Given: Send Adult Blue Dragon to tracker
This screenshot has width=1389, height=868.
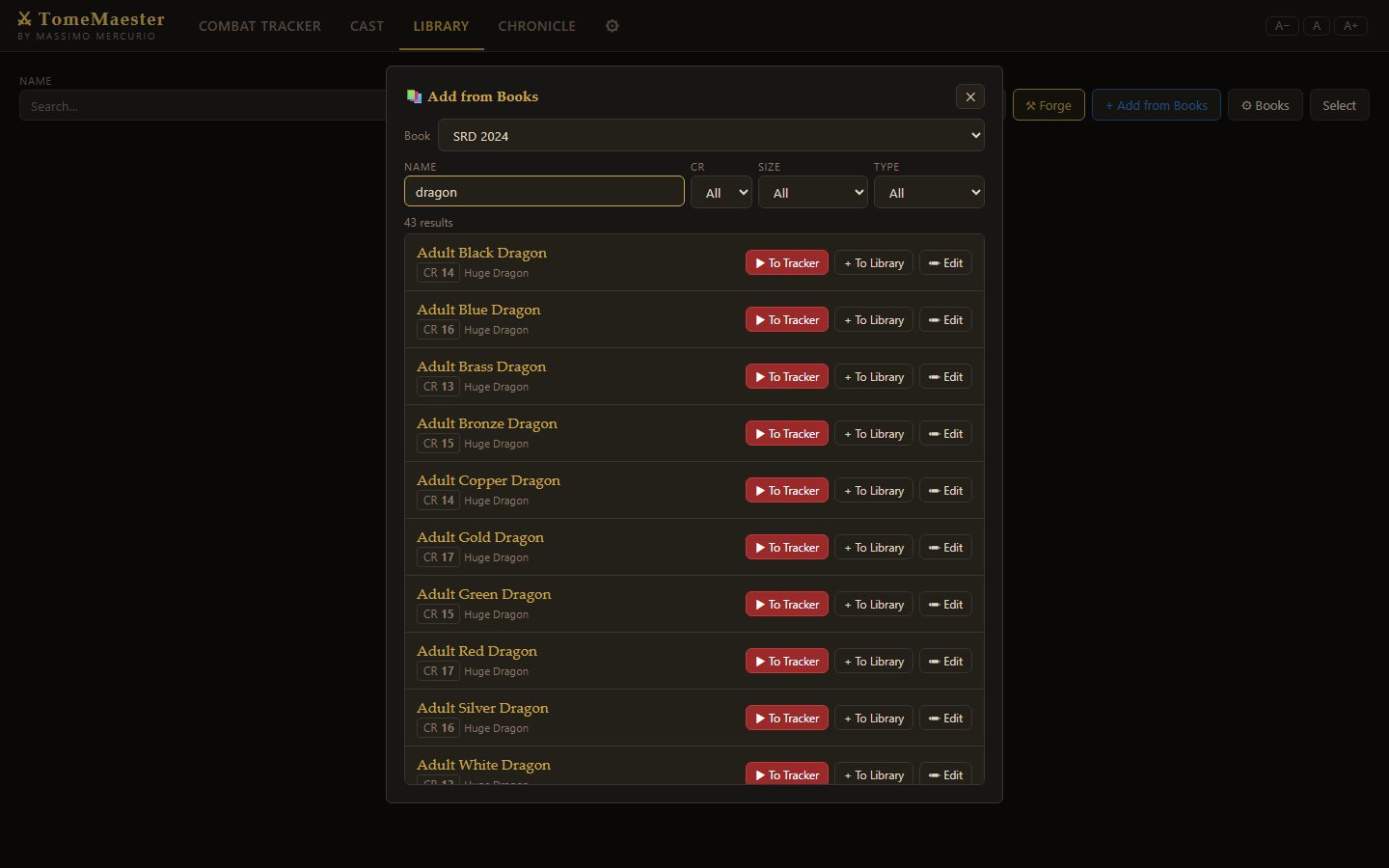Looking at the screenshot, I should click(787, 319).
